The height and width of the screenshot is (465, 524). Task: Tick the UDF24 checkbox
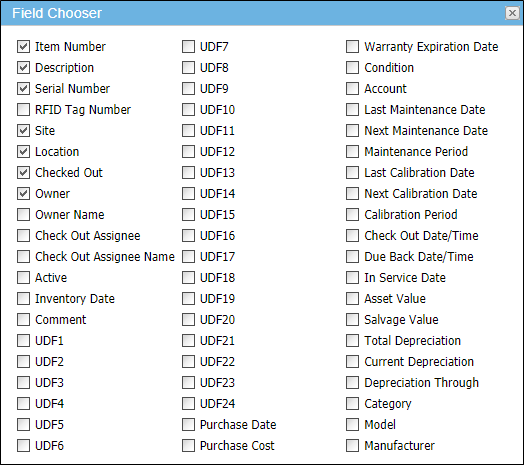188,403
